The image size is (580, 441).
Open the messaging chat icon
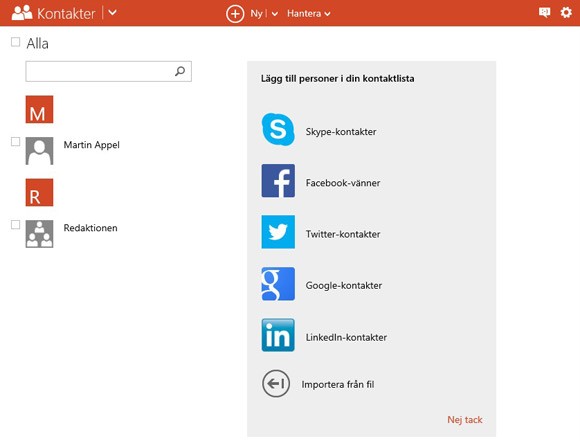[544, 13]
